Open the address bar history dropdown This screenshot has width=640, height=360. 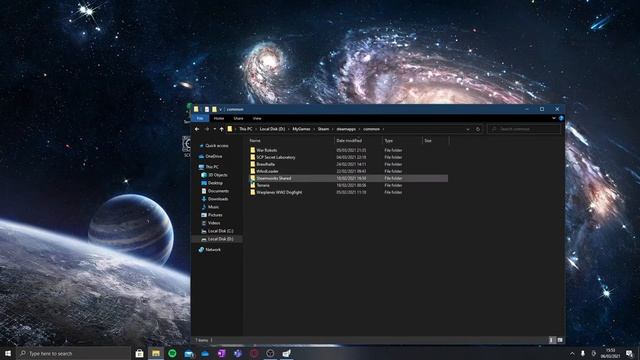(468, 129)
